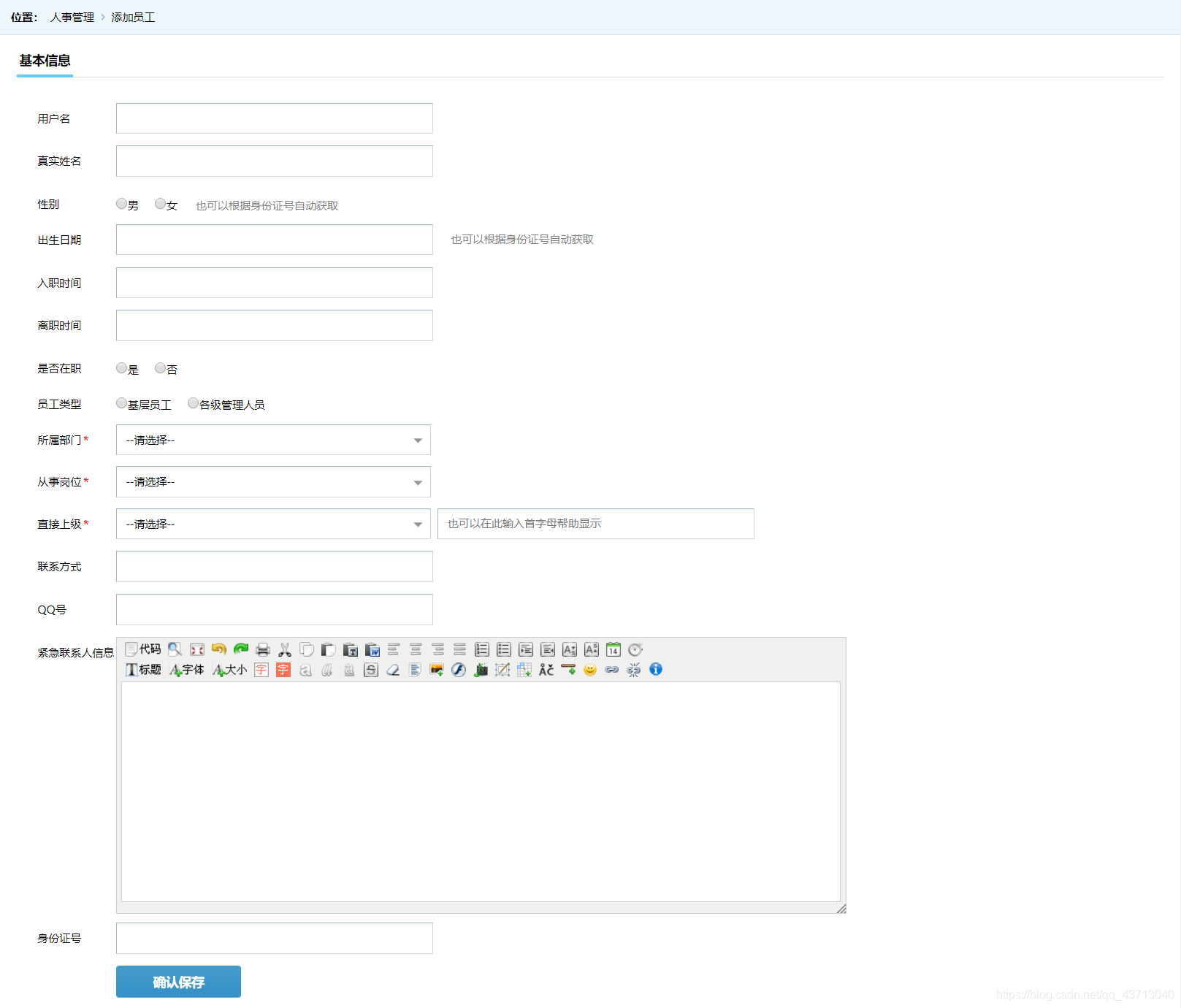Click the preview magnifier icon in editor toolbar

[x=175, y=649]
